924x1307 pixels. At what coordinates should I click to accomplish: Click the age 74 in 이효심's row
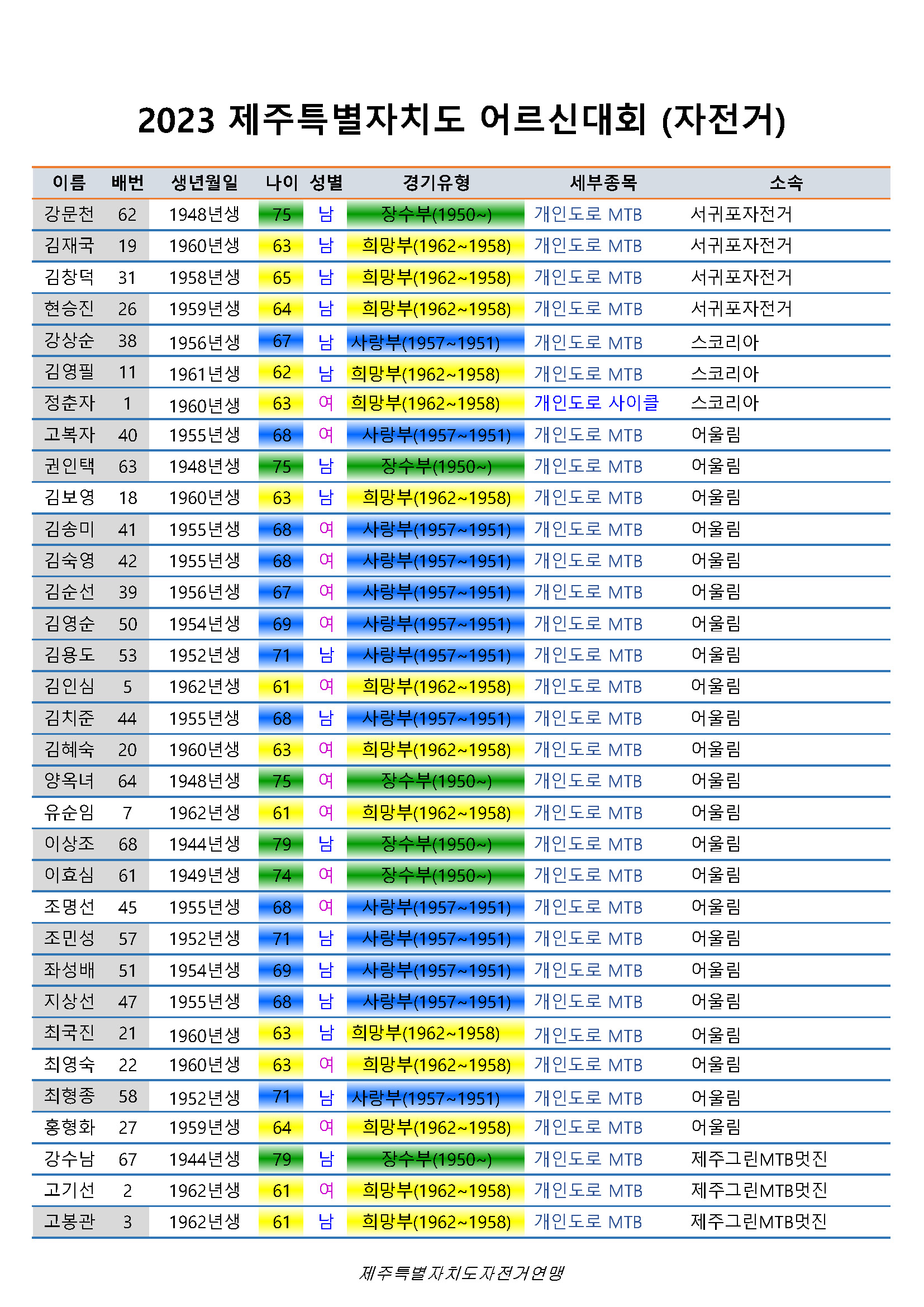[x=282, y=876]
